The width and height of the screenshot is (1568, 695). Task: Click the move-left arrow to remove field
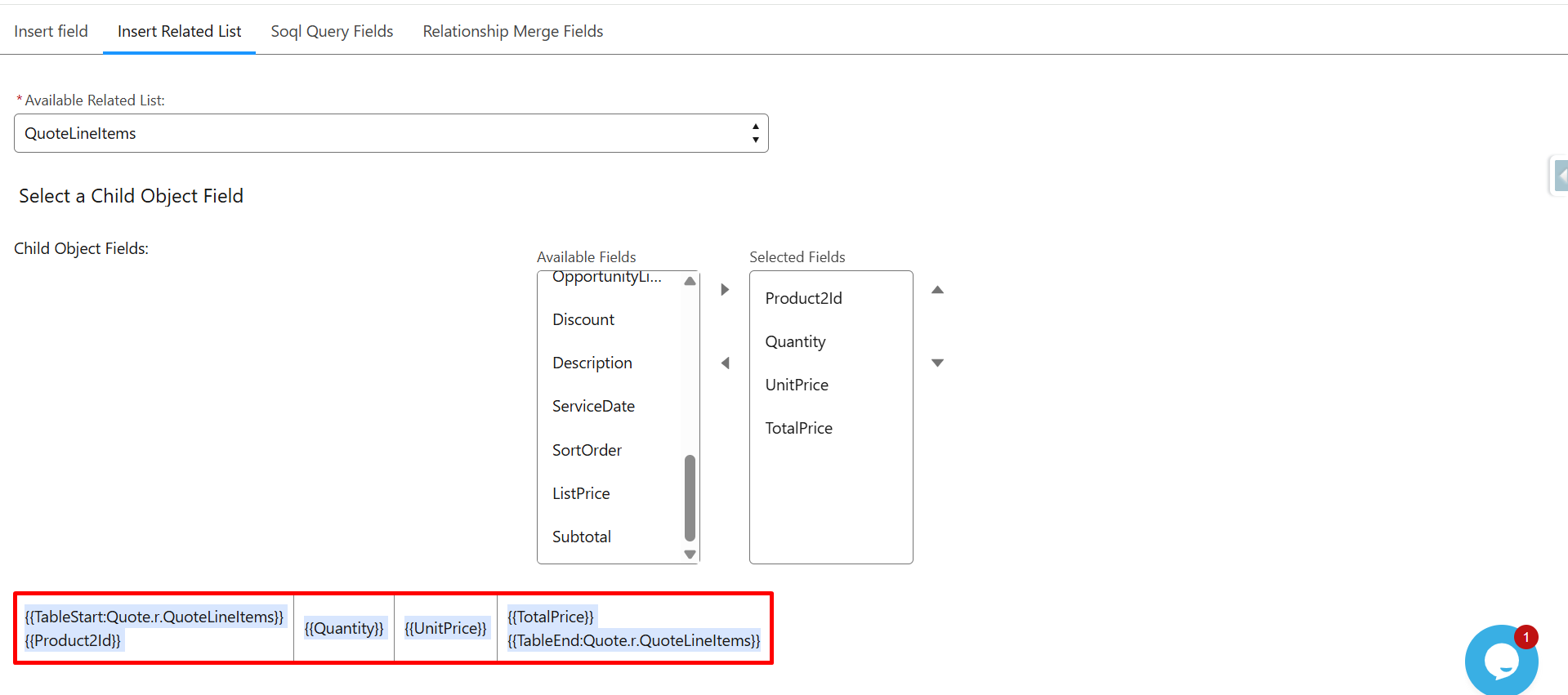click(x=725, y=363)
